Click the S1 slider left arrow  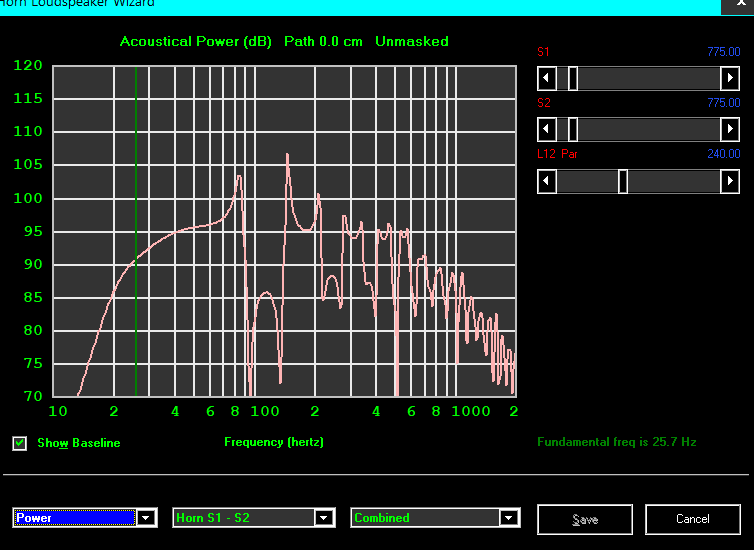point(547,78)
